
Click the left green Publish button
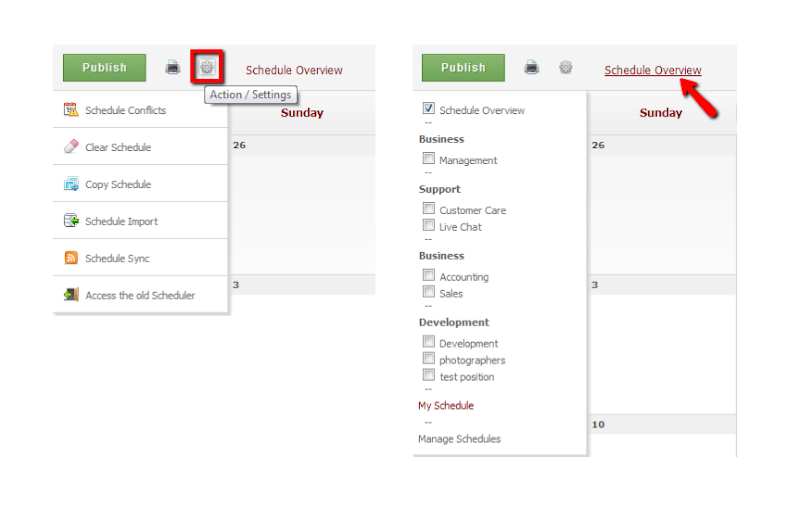105,68
